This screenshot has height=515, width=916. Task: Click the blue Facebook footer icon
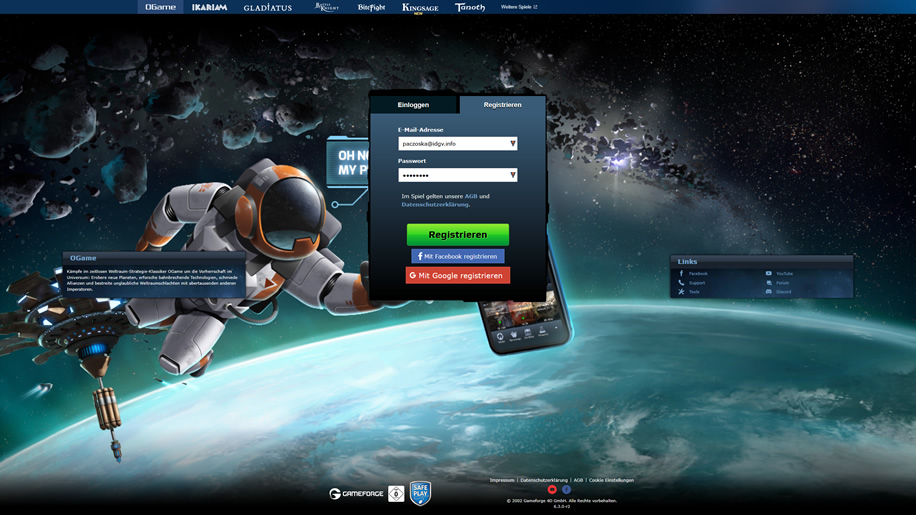point(567,489)
